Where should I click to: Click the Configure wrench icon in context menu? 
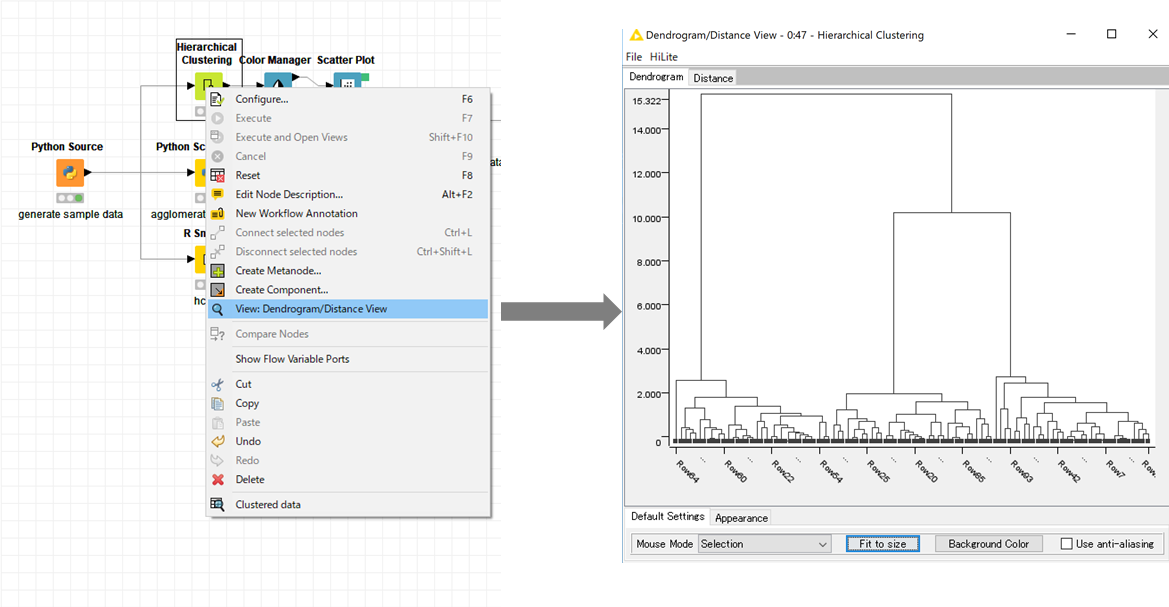point(217,99)
